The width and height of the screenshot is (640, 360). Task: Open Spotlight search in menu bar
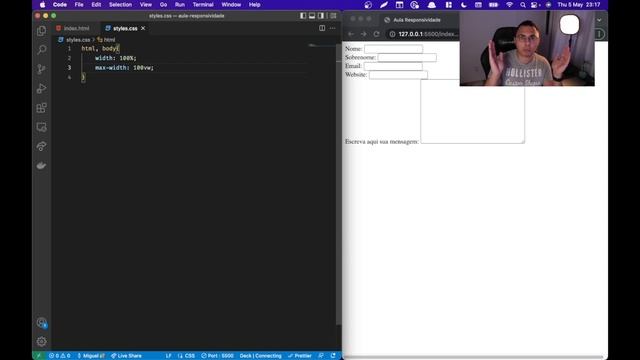(523, 4)
